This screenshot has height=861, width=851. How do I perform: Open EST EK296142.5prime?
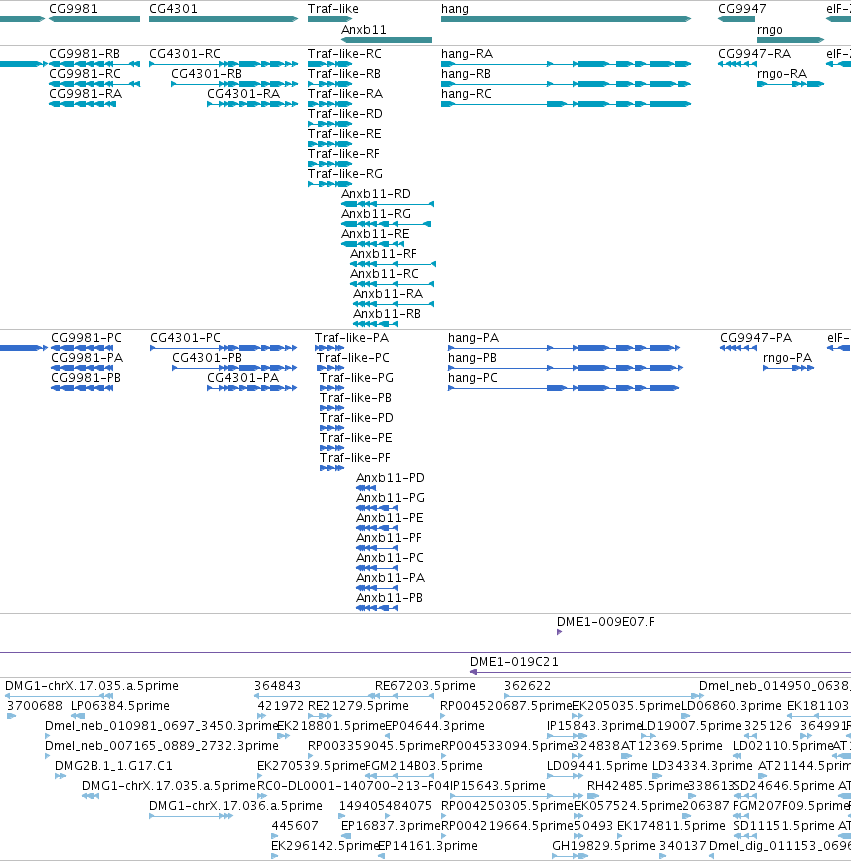(325, 846)
